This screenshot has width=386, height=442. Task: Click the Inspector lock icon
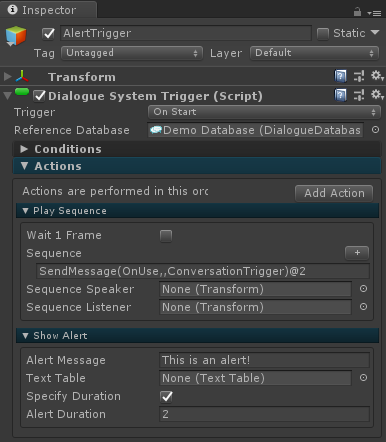357,12
